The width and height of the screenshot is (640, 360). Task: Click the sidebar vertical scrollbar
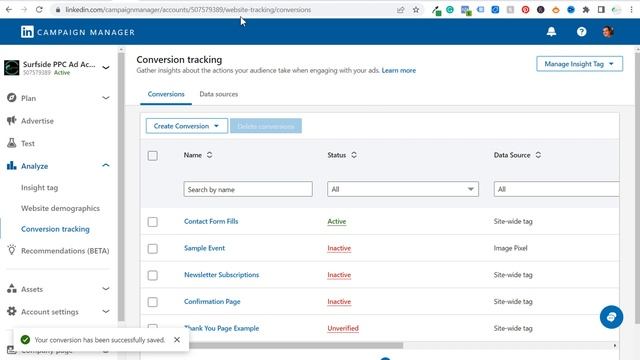121,186
